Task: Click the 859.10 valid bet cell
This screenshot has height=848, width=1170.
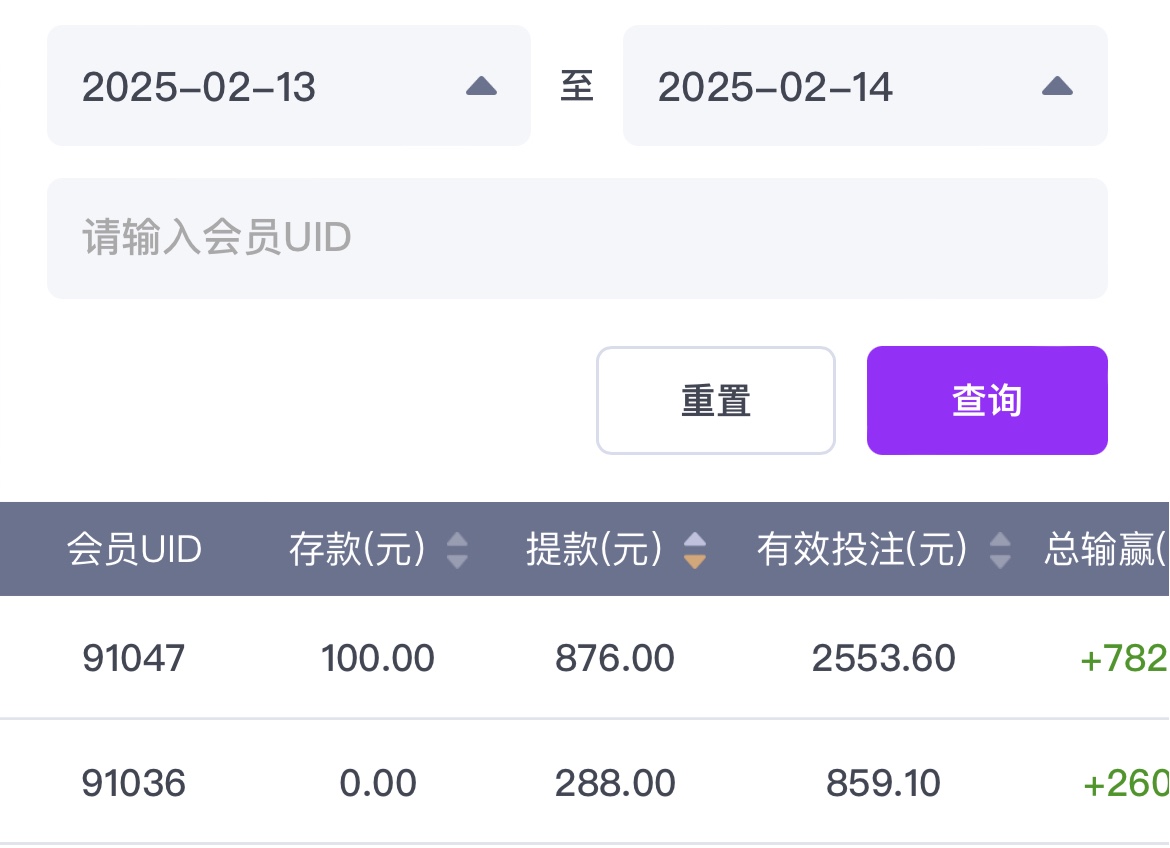Action: 884,783
